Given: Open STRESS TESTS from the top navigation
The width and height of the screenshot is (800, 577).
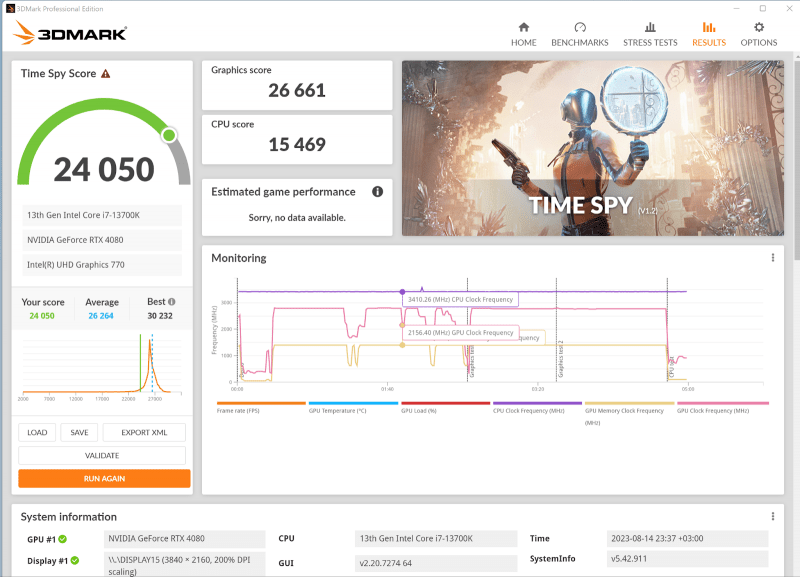Looking at the screenshot, I should pyautogui.click(x=650, y=34).
